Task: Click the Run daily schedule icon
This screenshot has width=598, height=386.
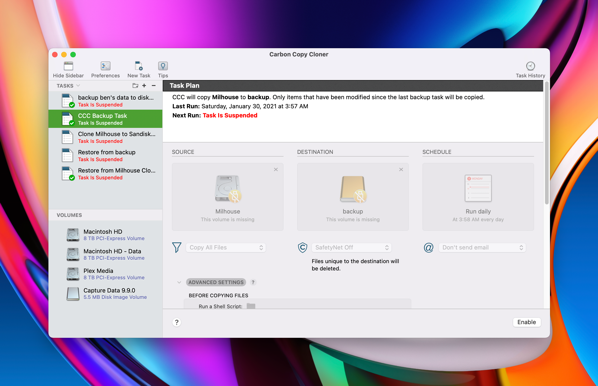Action: click(x=478, y=188)
